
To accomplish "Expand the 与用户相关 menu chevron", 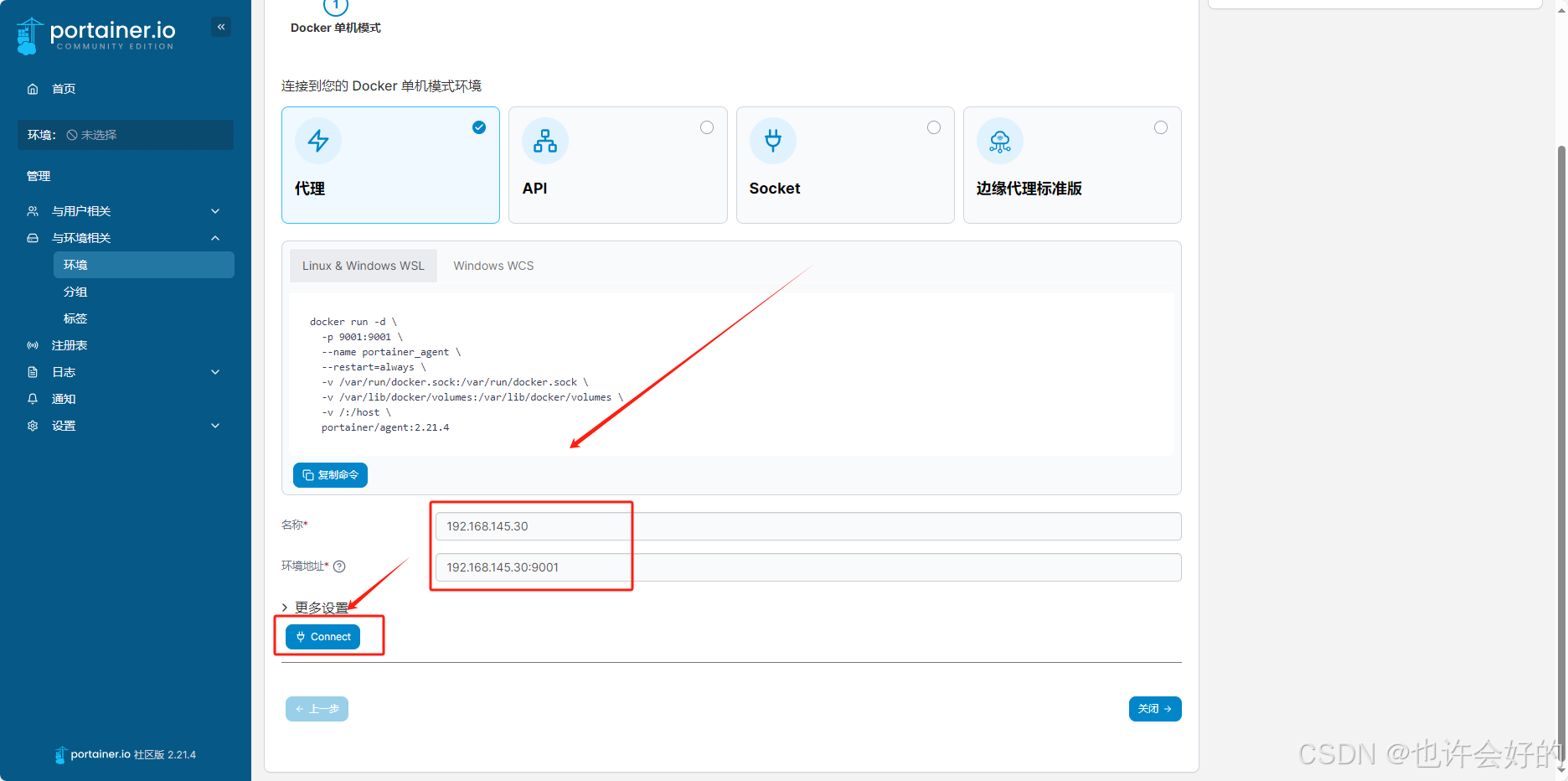I will point(215,211).
